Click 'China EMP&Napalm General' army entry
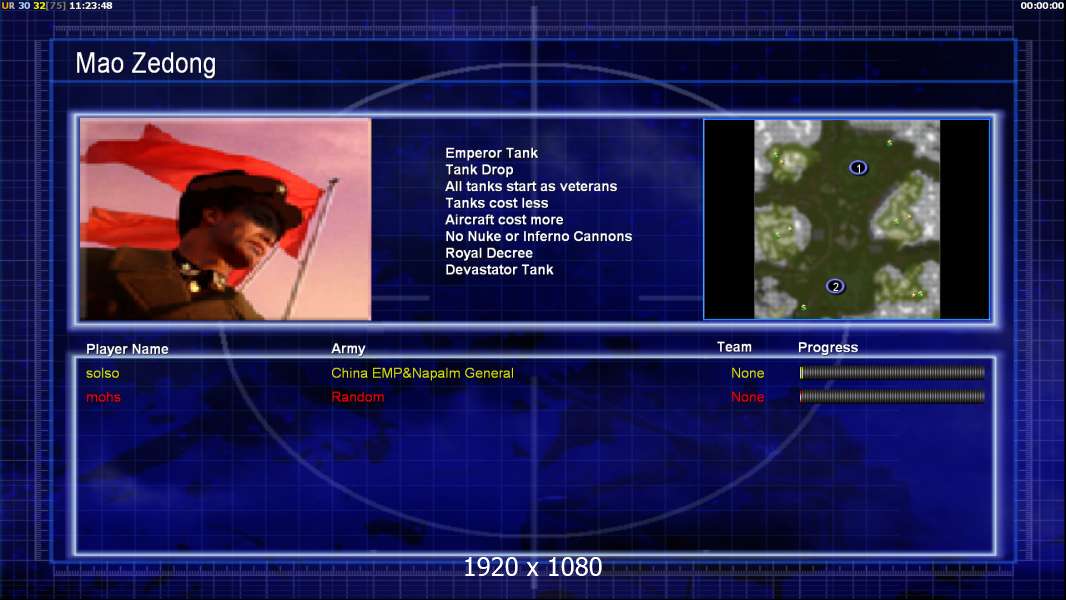The height and width of the screenshot is (600, 1066). click(x=422, y=373)
